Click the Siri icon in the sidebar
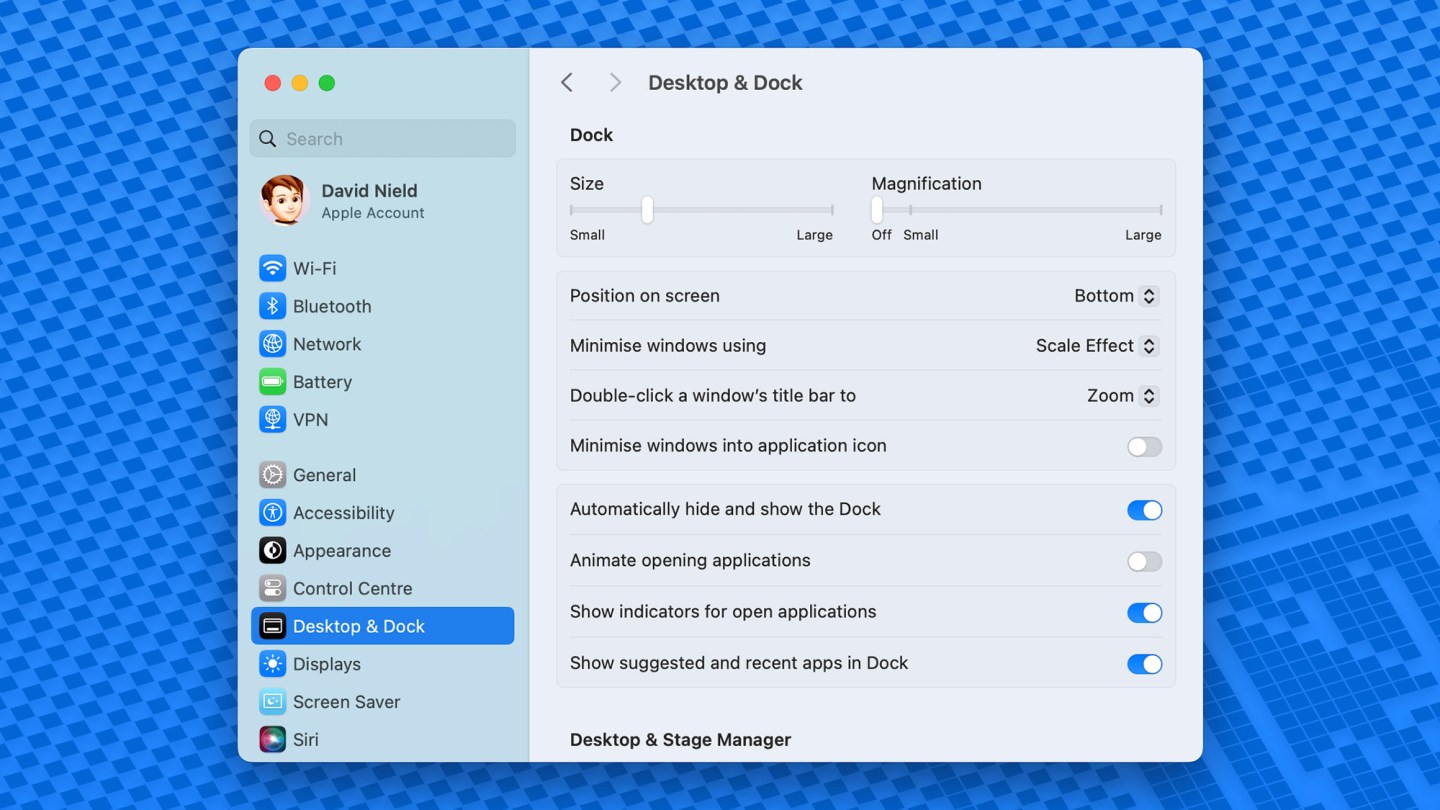This screenshot has width=1440, height=810. [x=272, y=739]
